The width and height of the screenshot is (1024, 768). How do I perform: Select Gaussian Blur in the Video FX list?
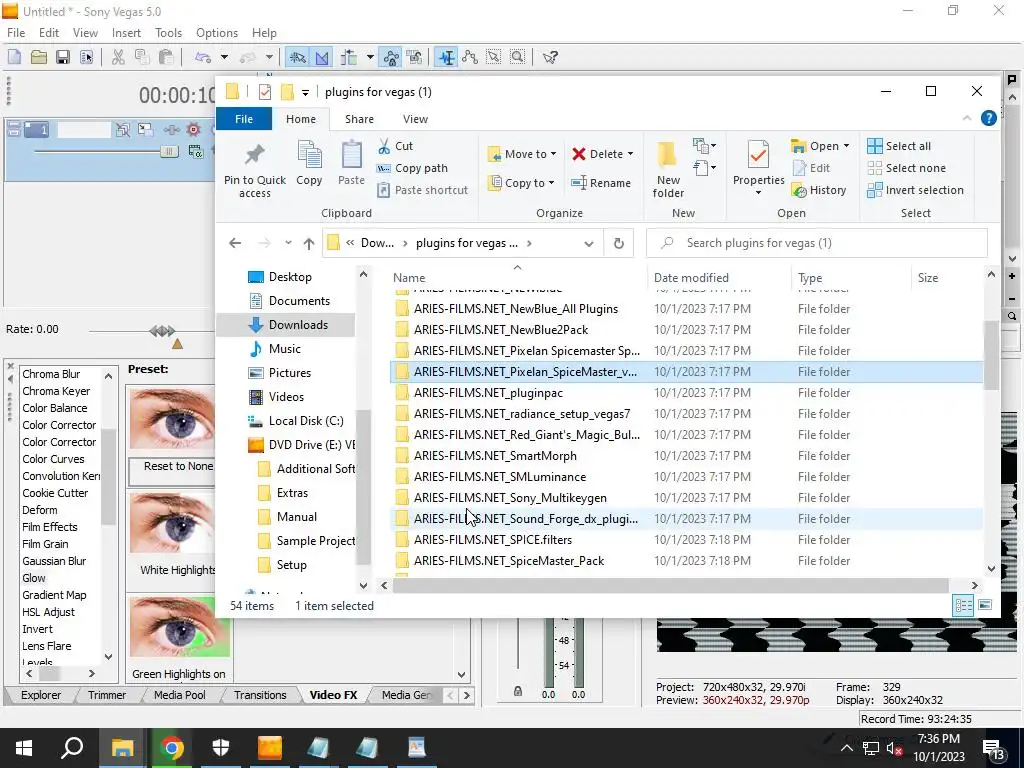point(54,560)
